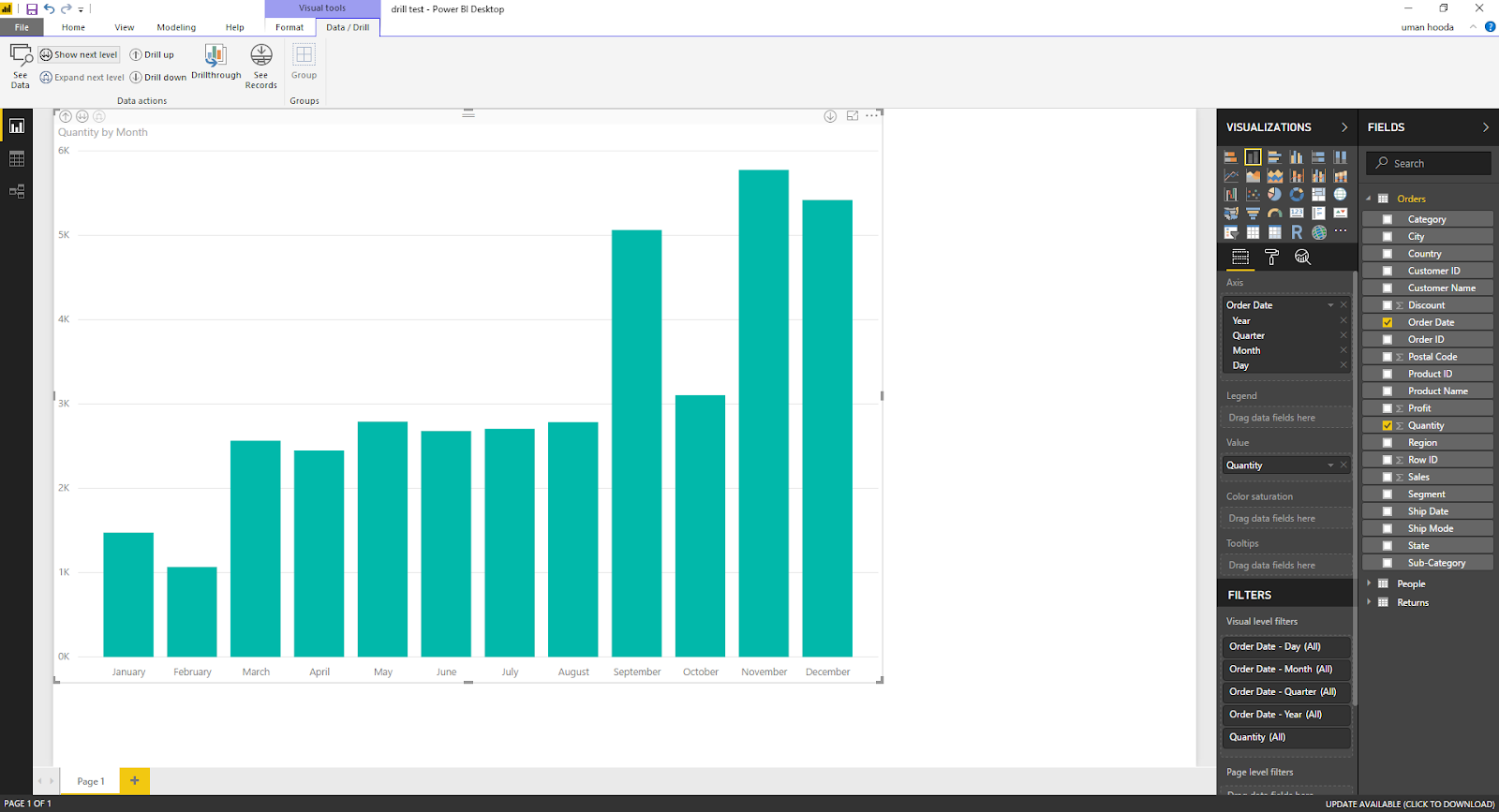Open the Modeling ribbon tab
Screen dimensions: 1499x812
click(x=176, y=27)
